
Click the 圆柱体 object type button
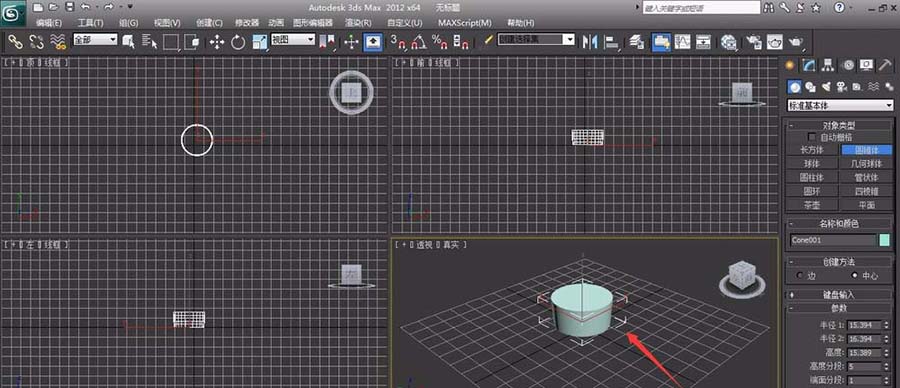tap(812, 177)
